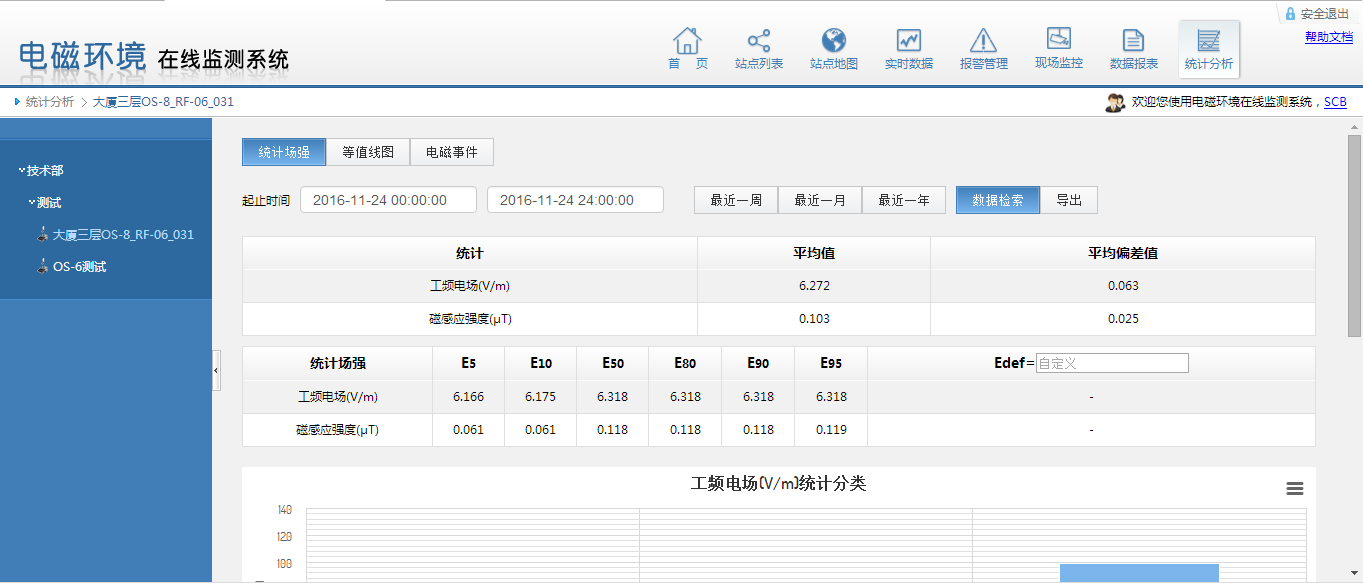Click the E5 column header
Screen dimensions: 1363x583
click(468, 363)
